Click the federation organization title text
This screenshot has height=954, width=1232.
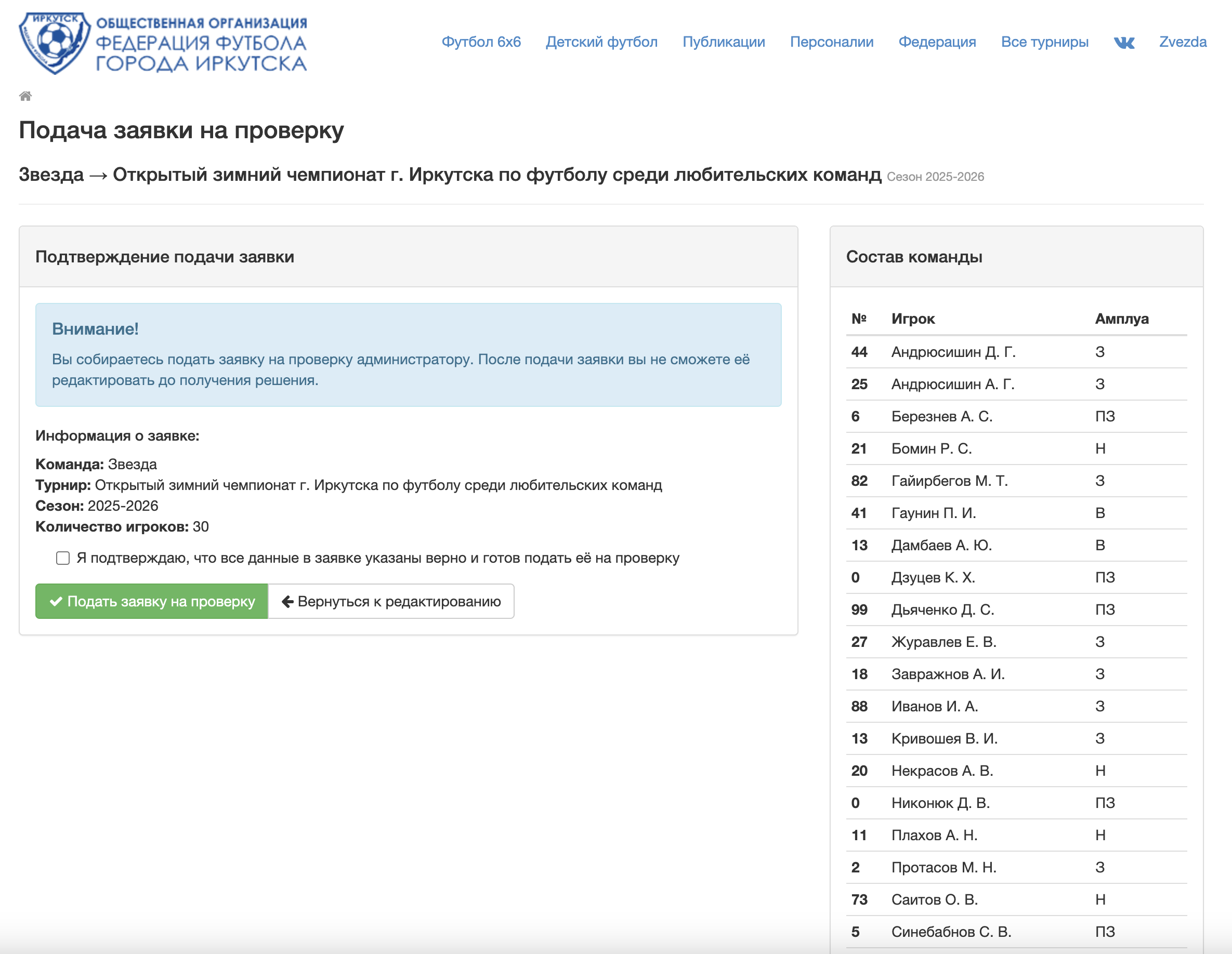coord(201,44)
